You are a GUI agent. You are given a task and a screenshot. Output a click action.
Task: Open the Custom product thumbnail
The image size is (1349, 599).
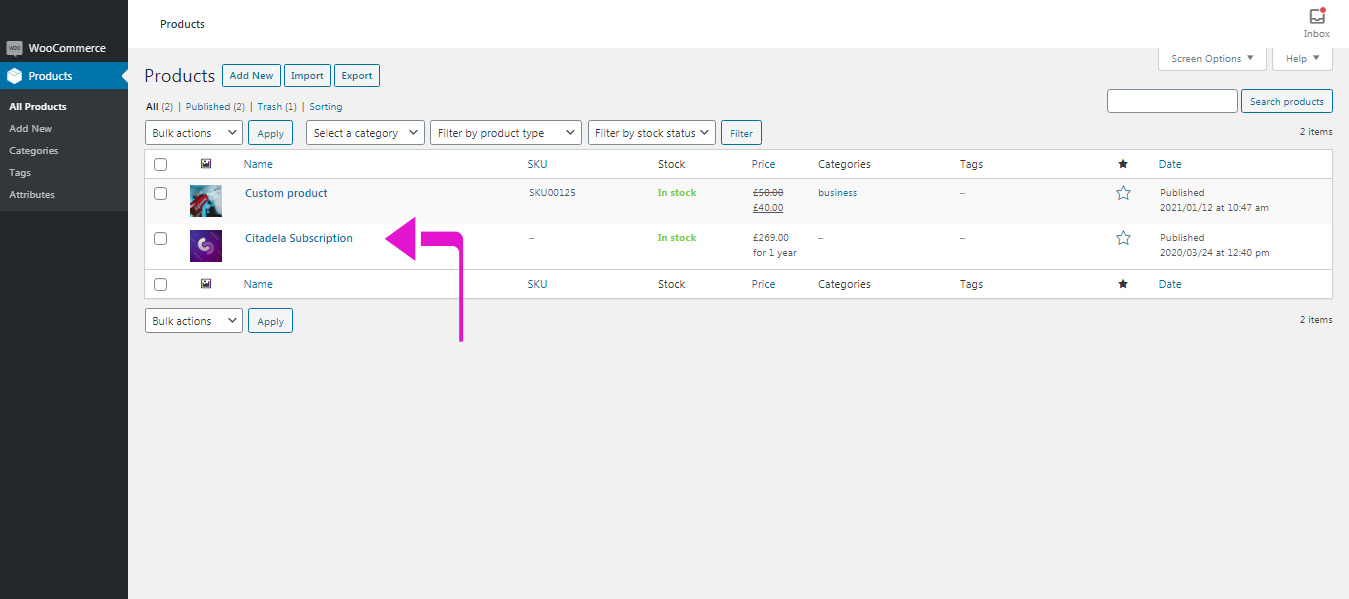click(x=206, y=201)
